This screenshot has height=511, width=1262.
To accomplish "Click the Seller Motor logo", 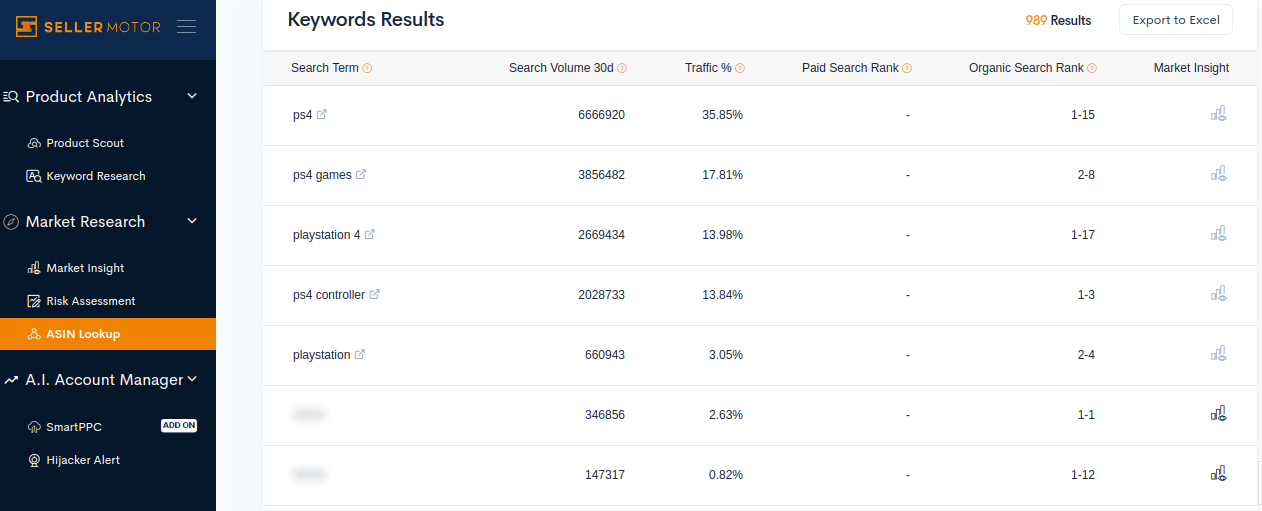I will [x=88, y=27].
